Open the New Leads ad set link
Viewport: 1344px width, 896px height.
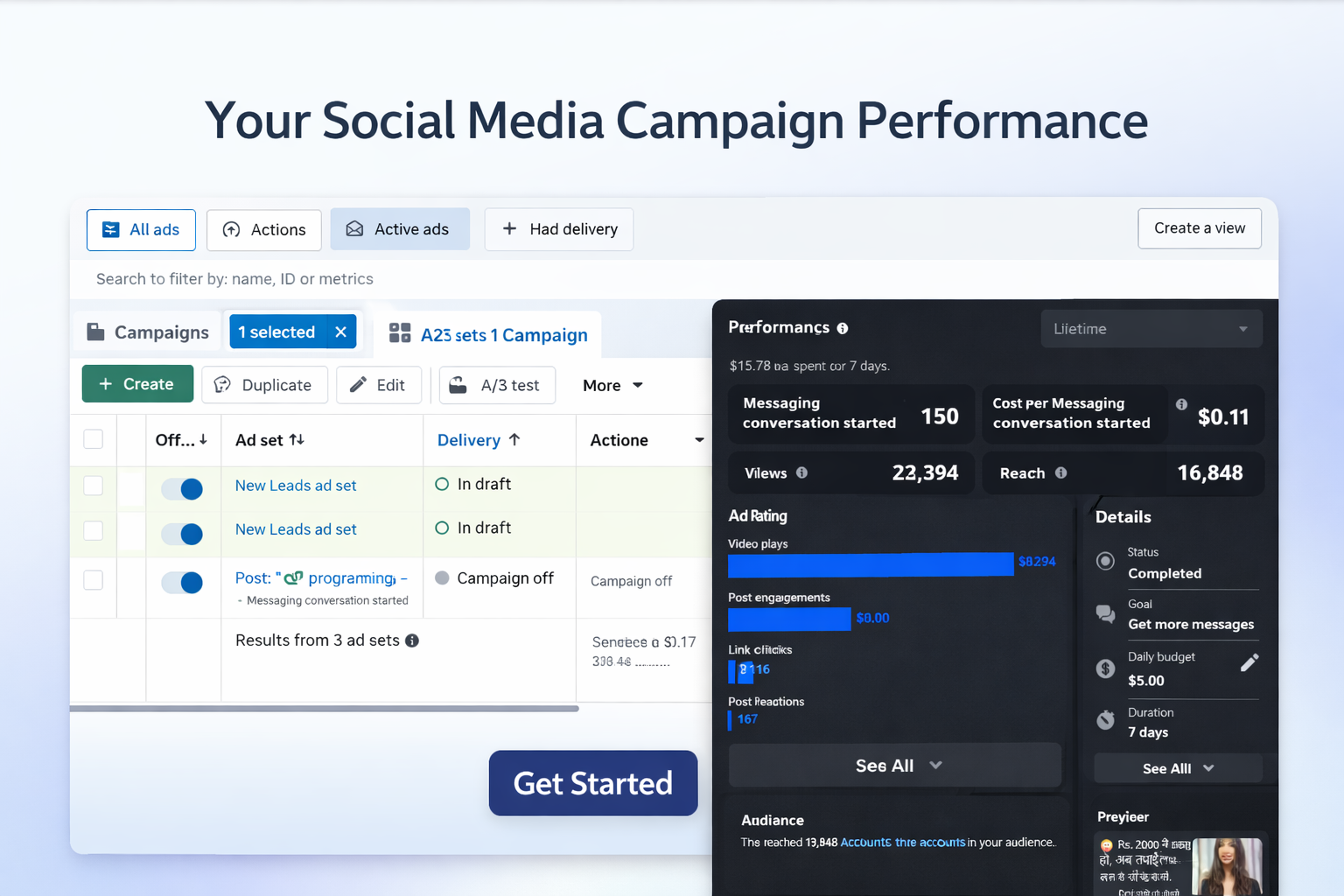(295, 485)
